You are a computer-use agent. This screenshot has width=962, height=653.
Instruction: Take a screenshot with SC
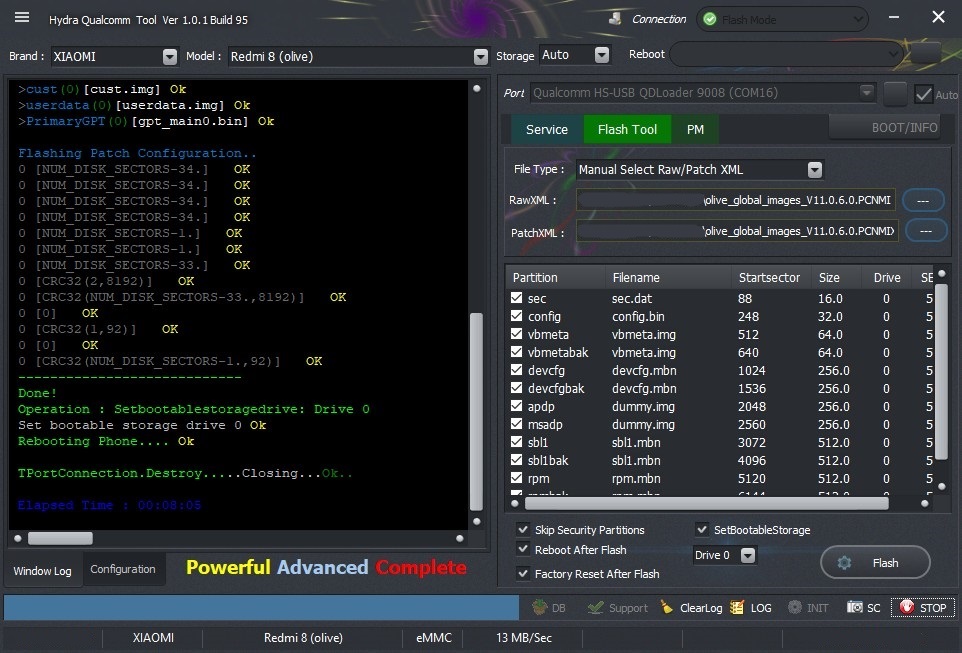pos(864,608)
